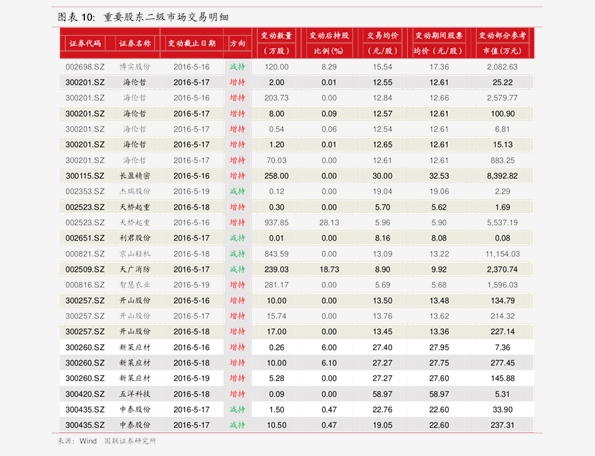Click the 58.97 trading price cell

(382, 394)
